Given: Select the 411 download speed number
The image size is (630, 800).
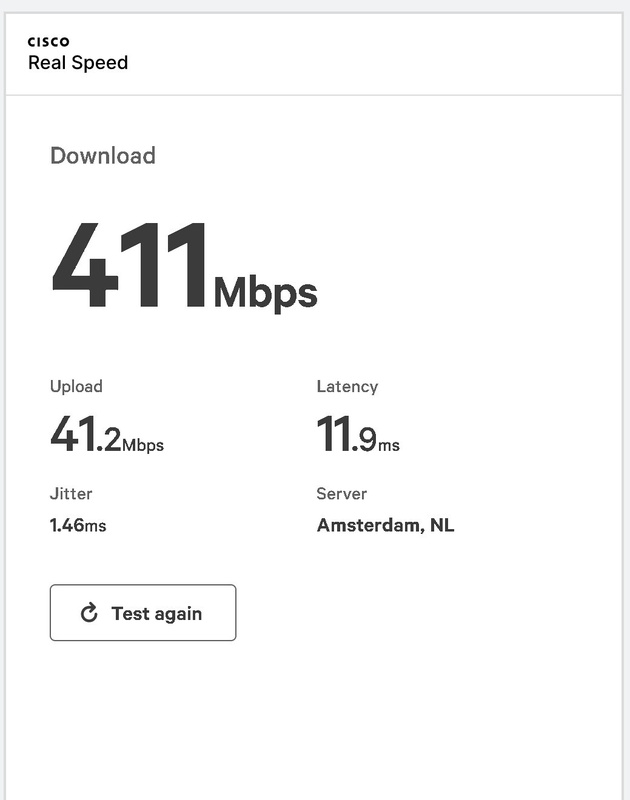Looking at the screenshot, I should [x=129, y=265].
